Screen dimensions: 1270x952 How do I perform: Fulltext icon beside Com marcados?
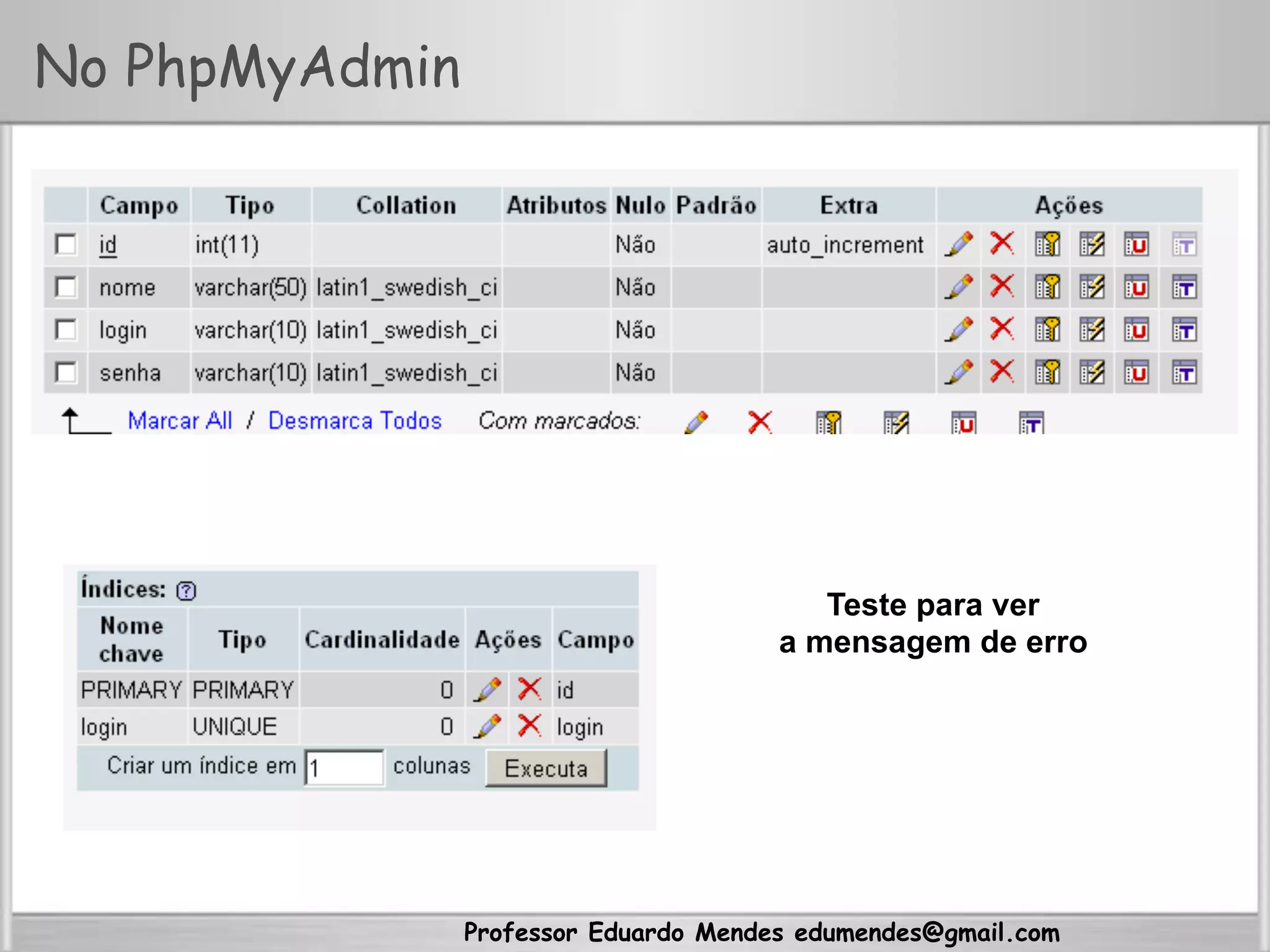click(1031, 422)
